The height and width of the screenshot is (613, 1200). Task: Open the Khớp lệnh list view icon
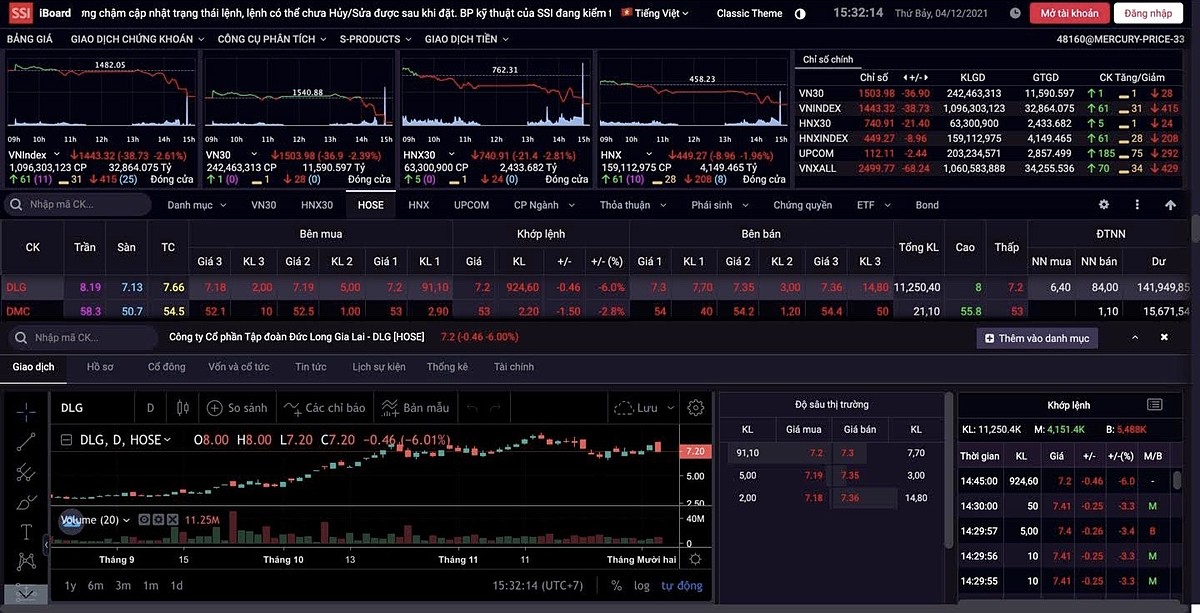(1155, 405)
